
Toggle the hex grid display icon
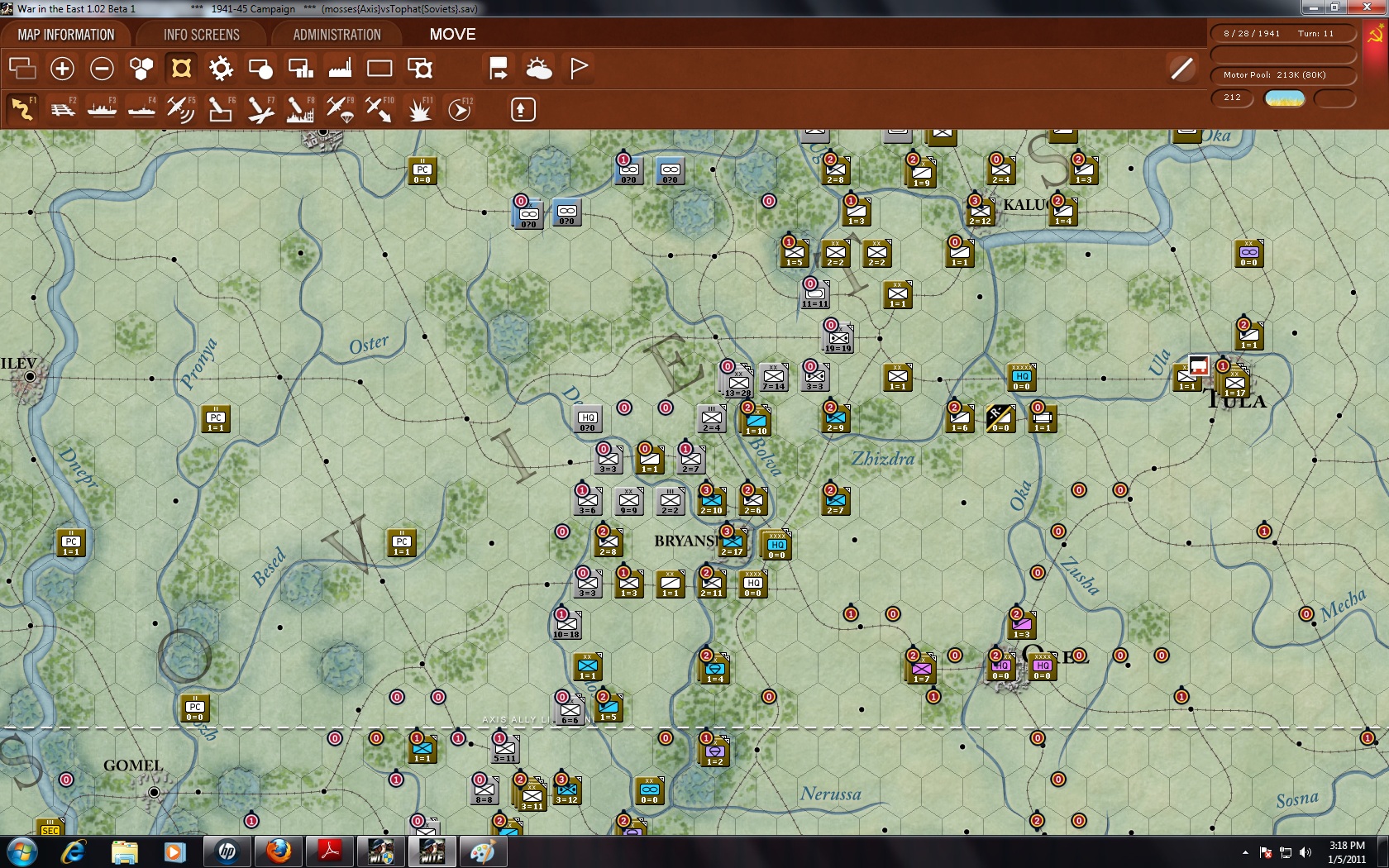[141, 68]
